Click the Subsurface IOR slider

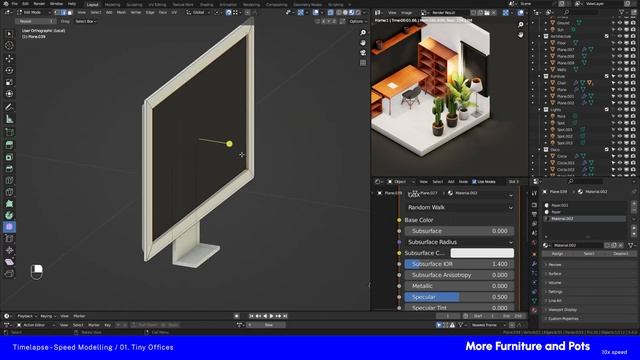(459, 264)
